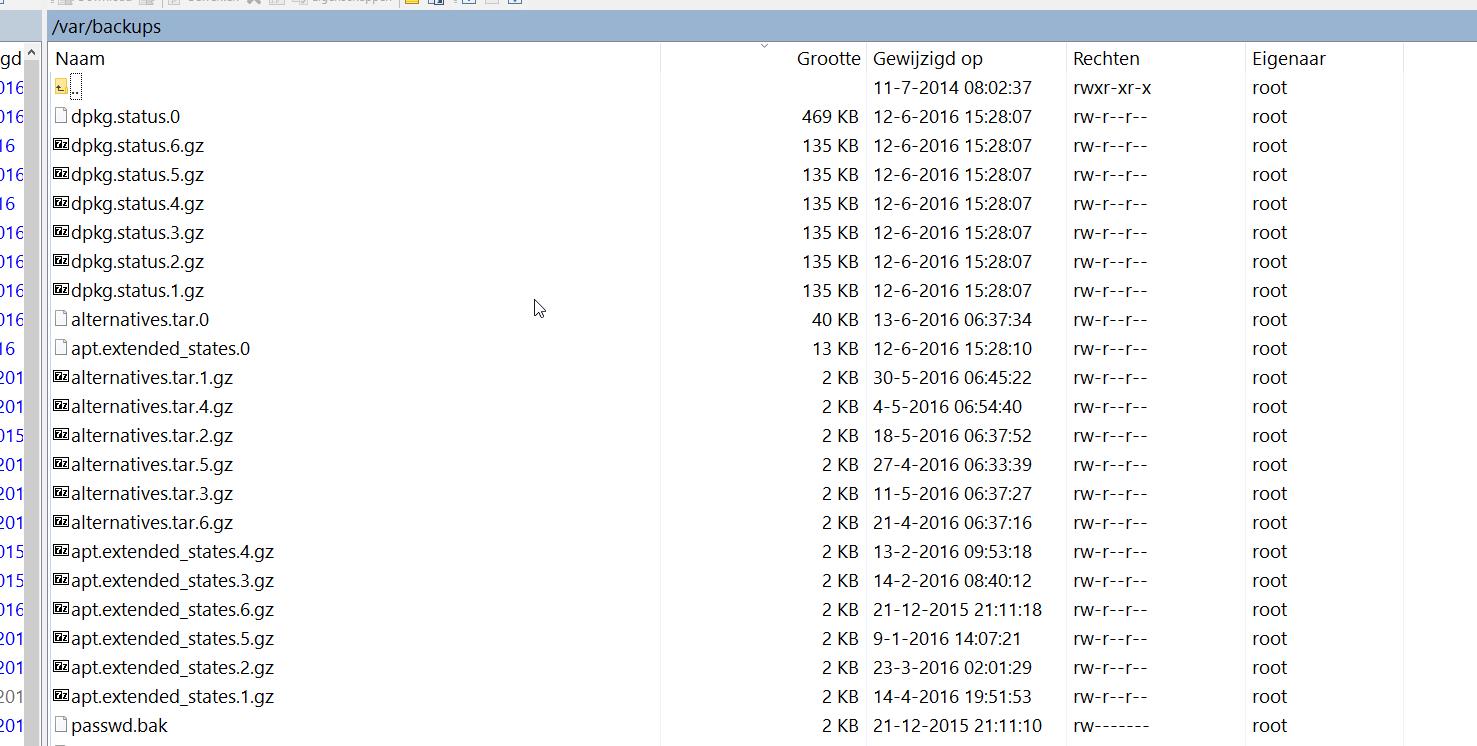Click the alternatives.tar.1.gz archive icon
The height and width of the screenshot is (746, 1477).
click(61, 377)
